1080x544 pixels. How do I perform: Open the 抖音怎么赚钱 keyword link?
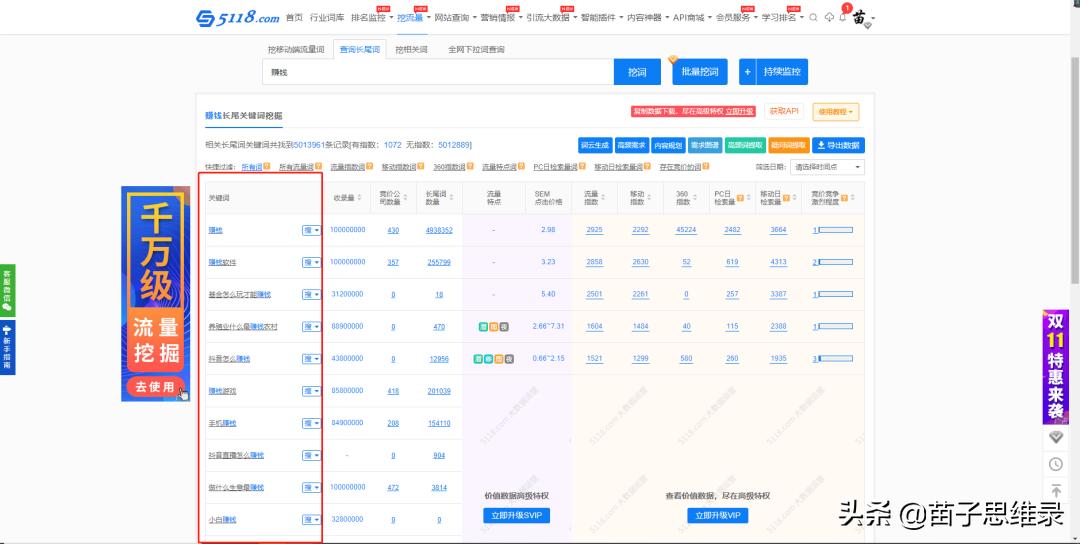click(x=229, y=359)
